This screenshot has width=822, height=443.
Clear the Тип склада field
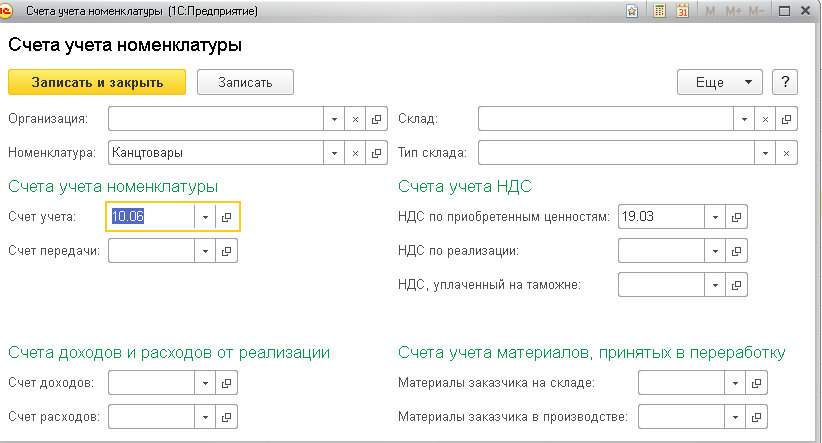[786, 153]
